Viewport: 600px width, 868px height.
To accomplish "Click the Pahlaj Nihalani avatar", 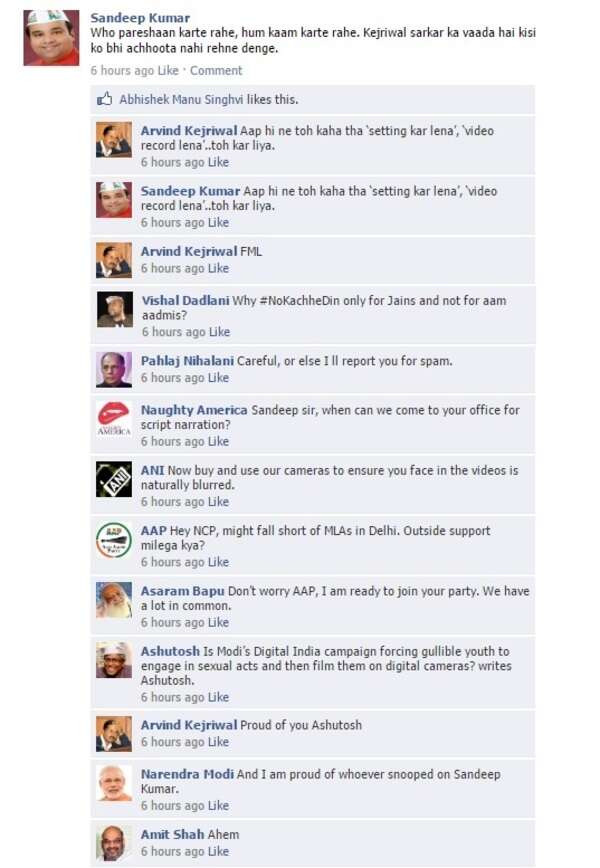I will coord(114,370).
